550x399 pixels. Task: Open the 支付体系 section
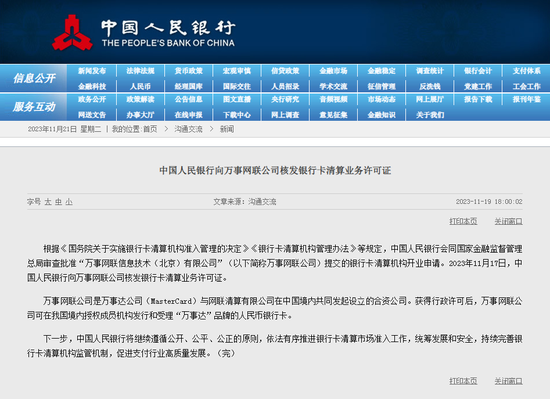(x=526, y=71)
